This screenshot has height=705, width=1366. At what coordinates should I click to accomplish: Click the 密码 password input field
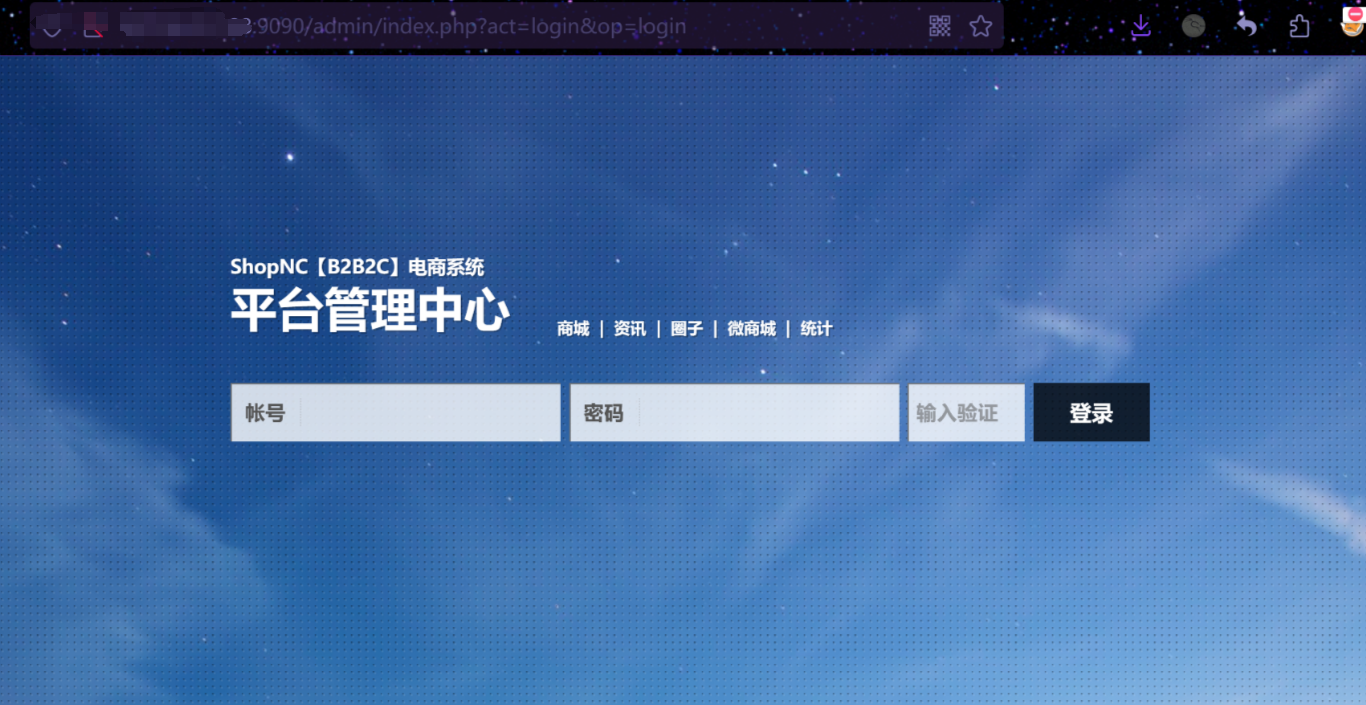point(735,413)
